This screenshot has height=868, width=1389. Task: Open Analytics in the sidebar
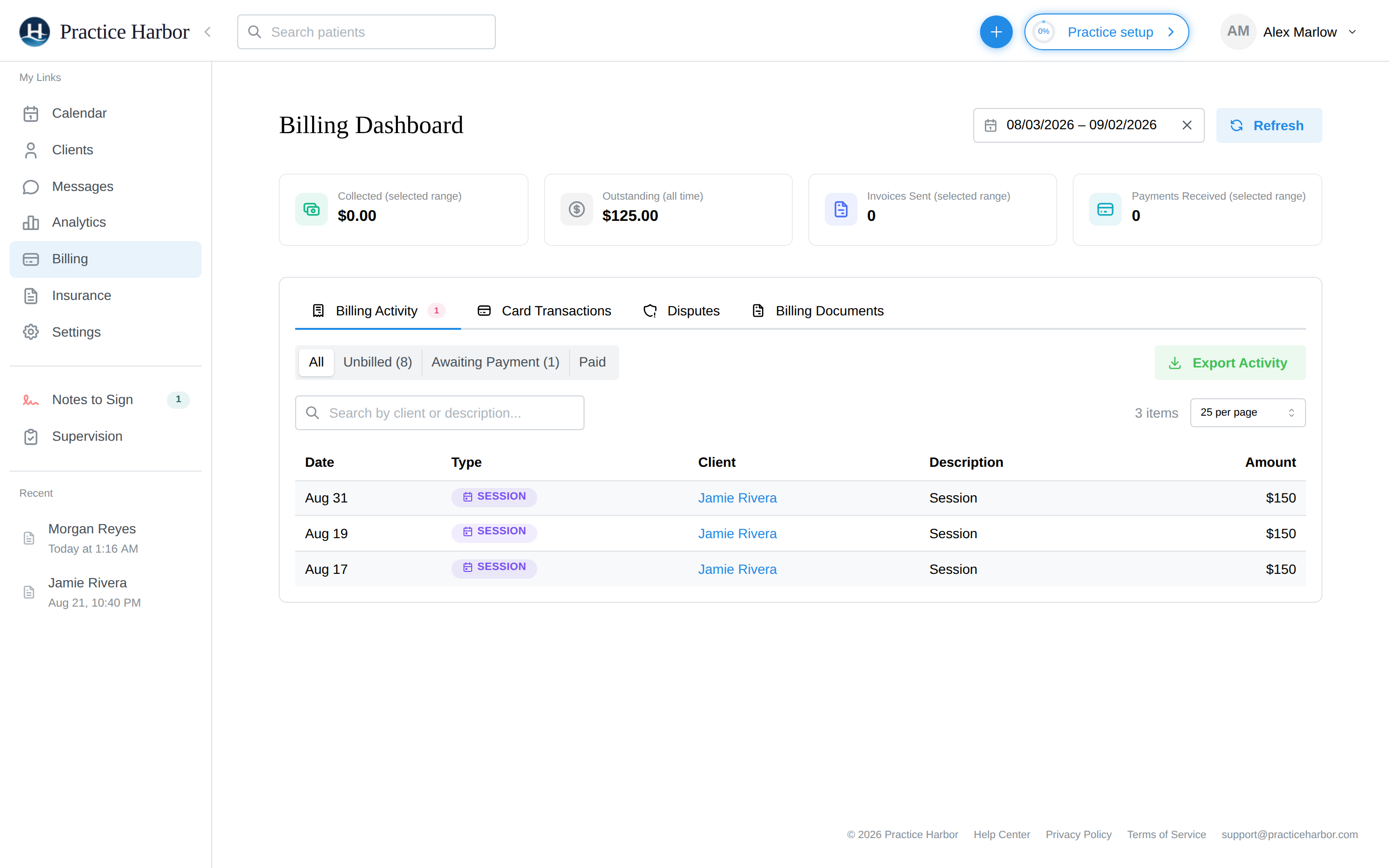point(106,222)
